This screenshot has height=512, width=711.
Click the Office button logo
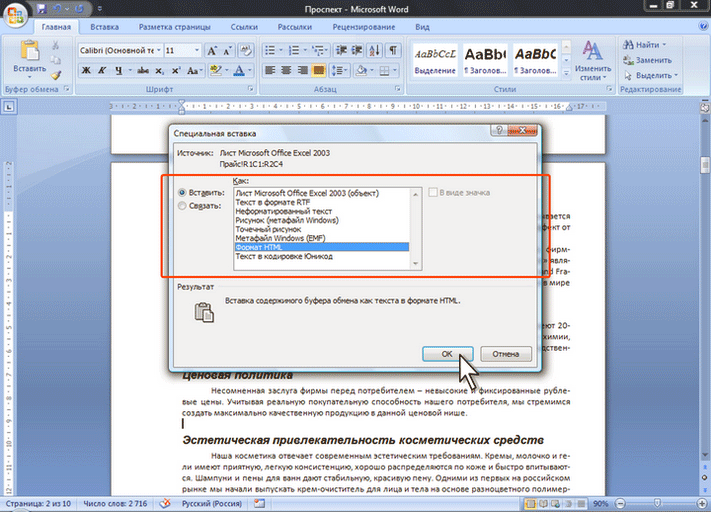point(15,15)
